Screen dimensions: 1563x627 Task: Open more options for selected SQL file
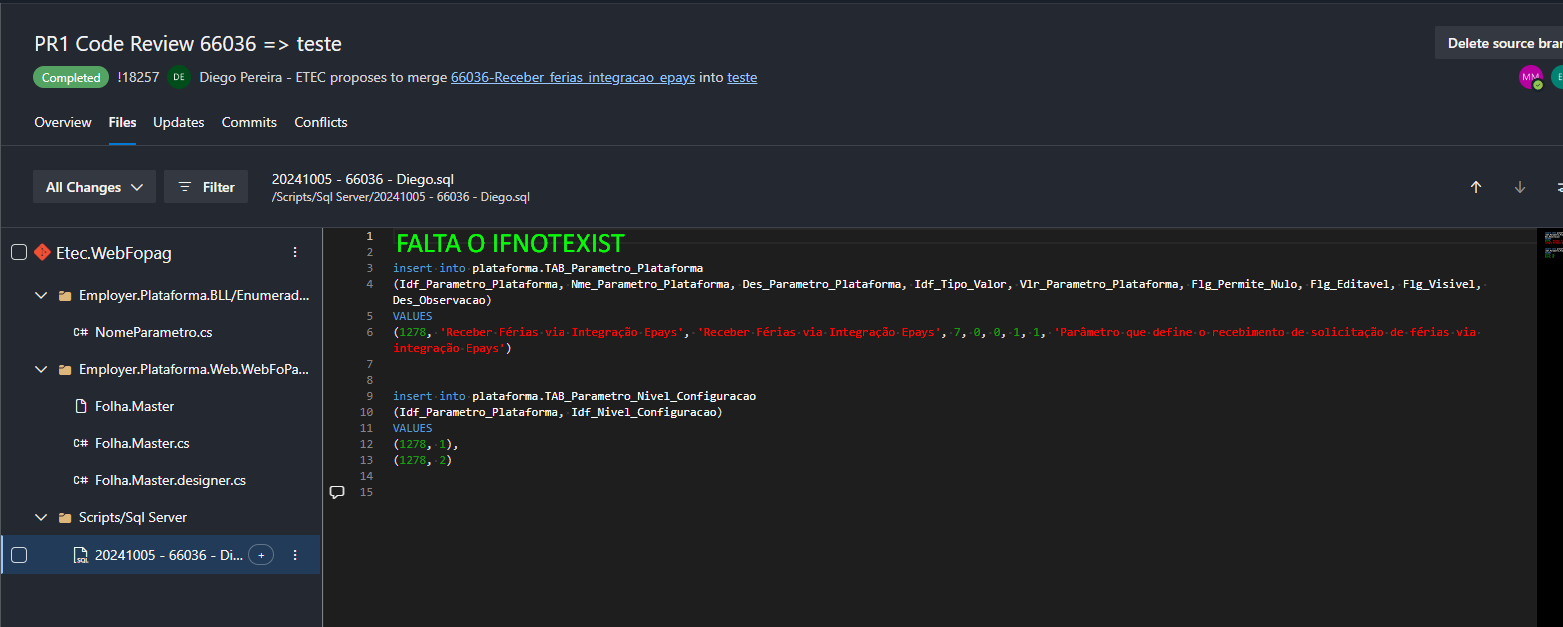tap(295, 555)
